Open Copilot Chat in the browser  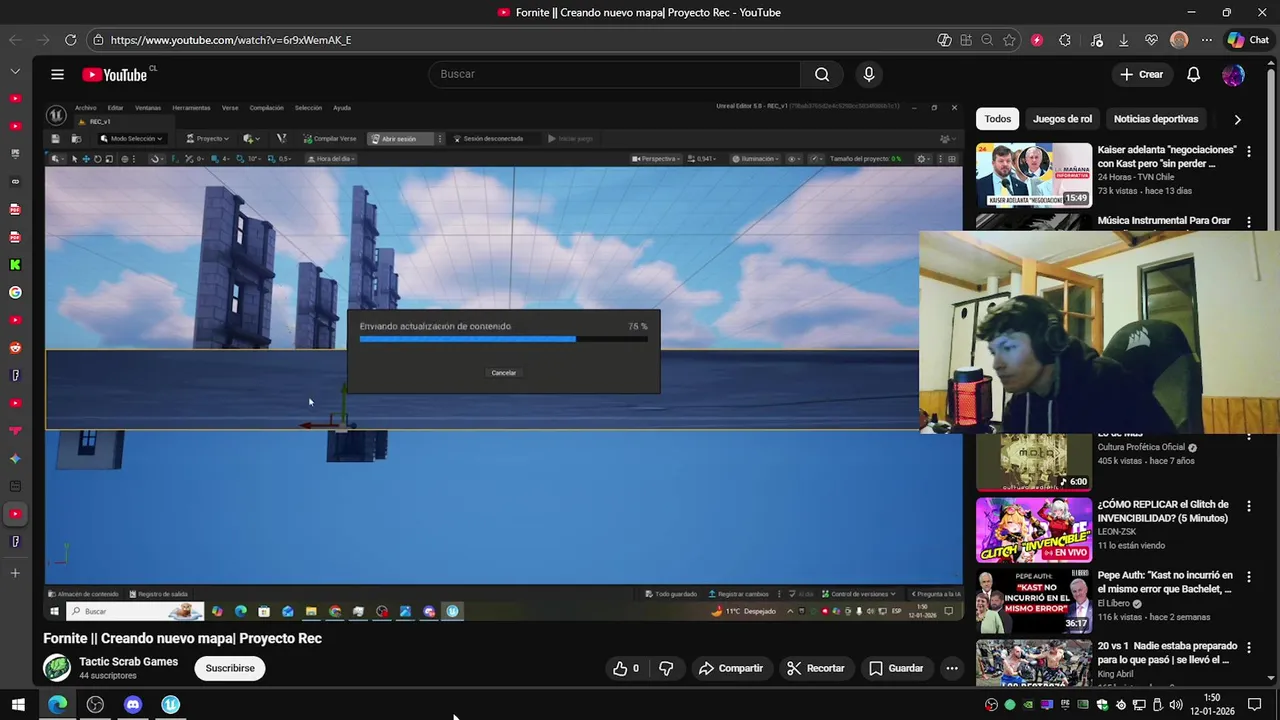[1248, 40]
